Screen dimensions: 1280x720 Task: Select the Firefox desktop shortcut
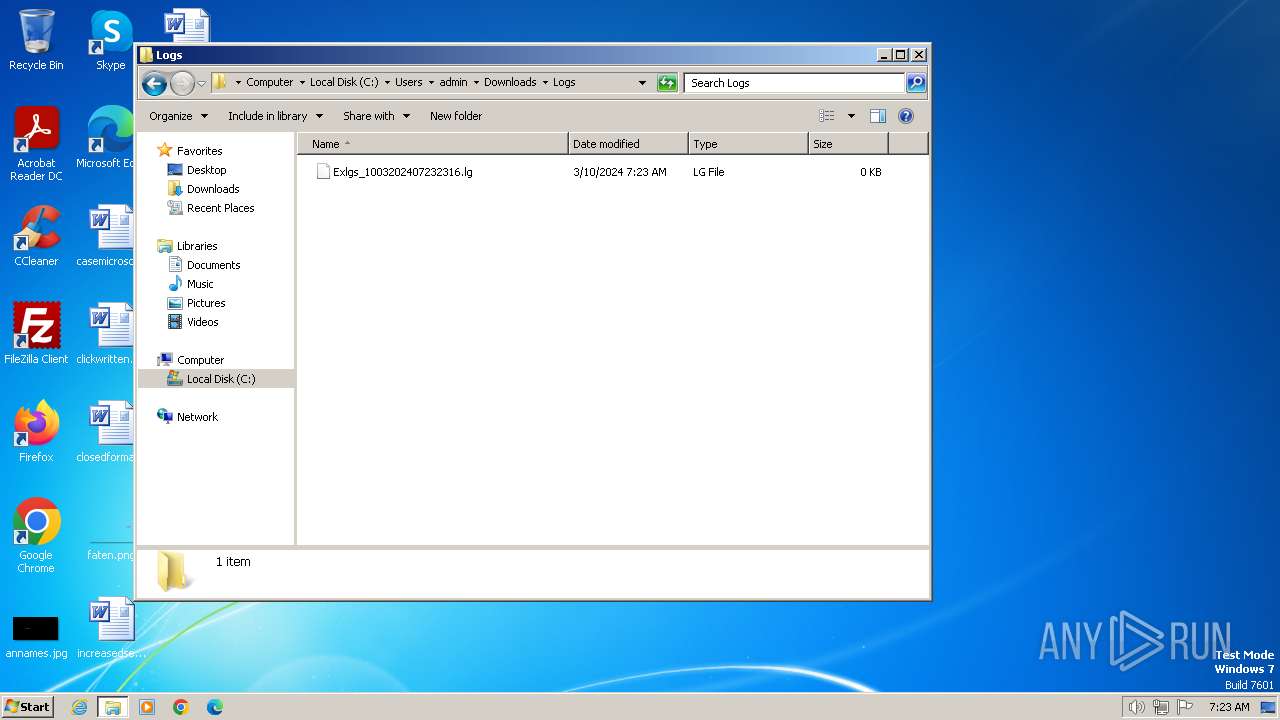(36, 431)
